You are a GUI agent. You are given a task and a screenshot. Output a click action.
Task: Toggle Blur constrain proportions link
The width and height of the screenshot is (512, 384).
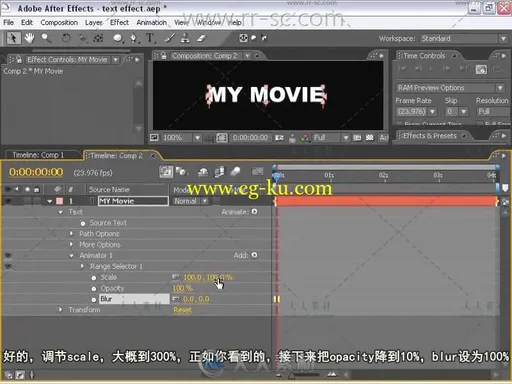tap(176, 299)
